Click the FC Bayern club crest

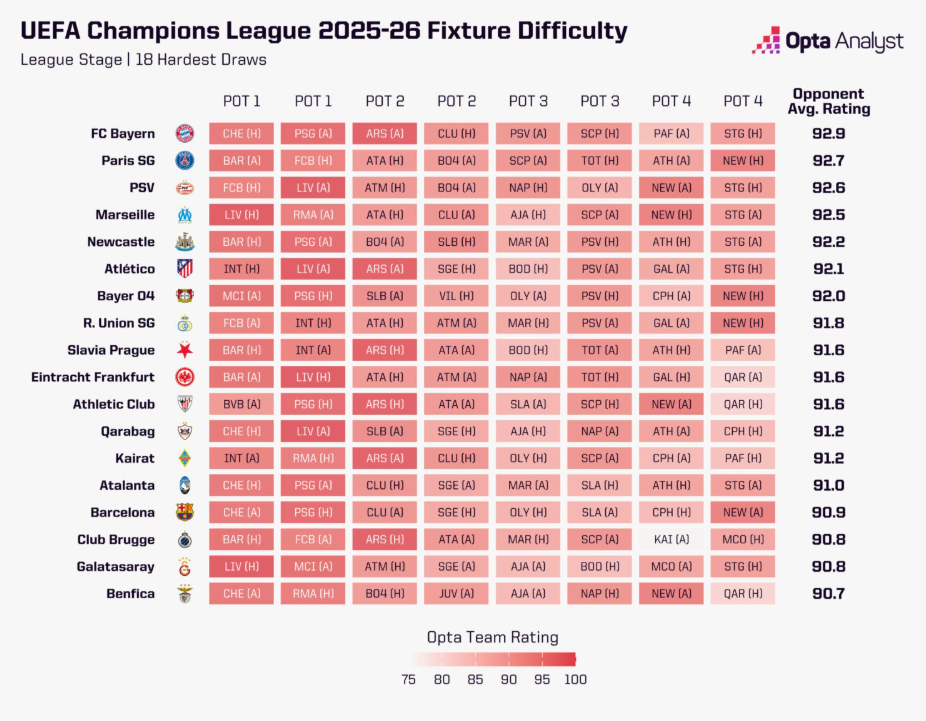pos(185,133)
